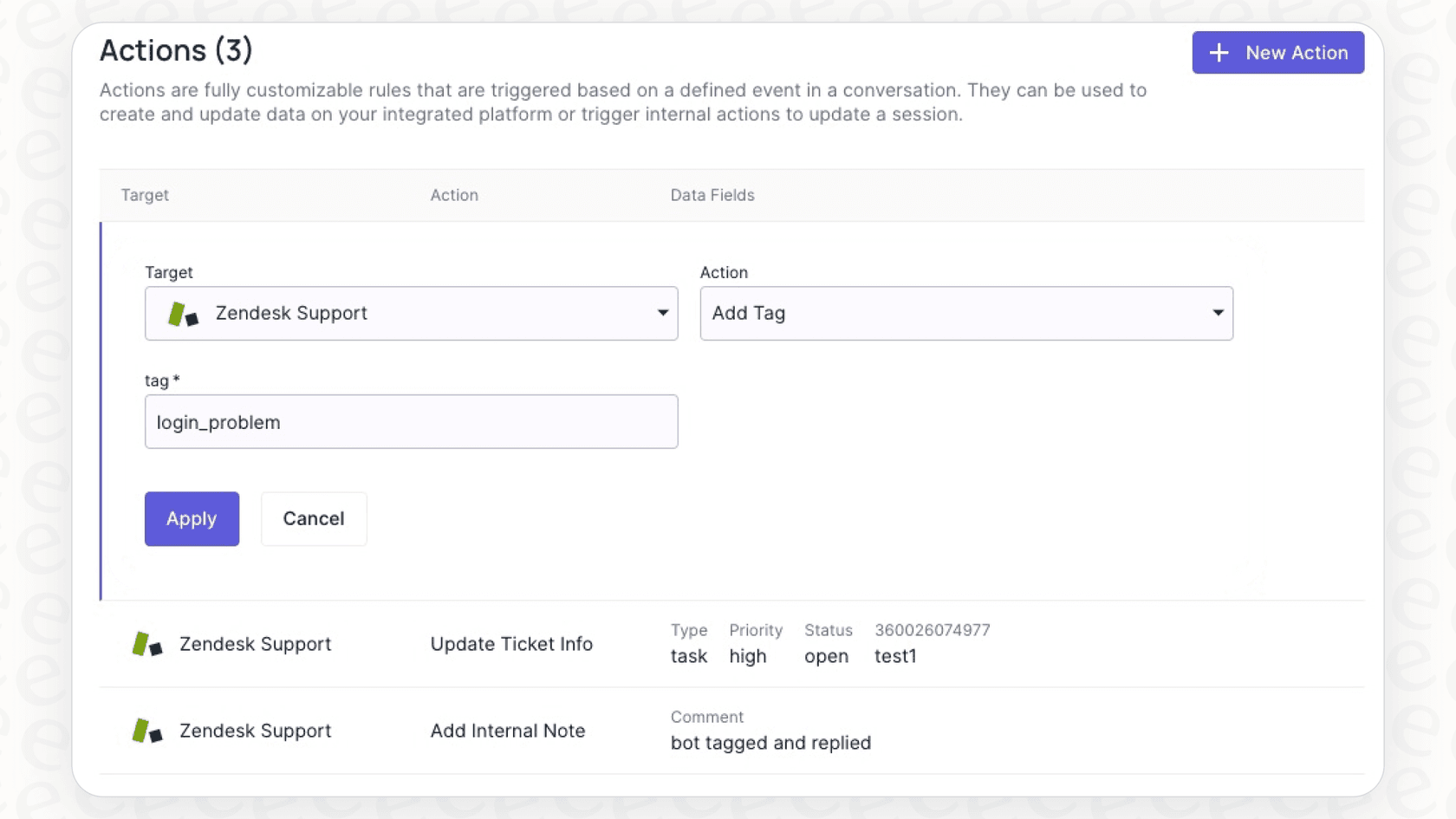This screenshot has width=1456, height=819.
Task: Click the New Action button
Action: (1277, 53)
